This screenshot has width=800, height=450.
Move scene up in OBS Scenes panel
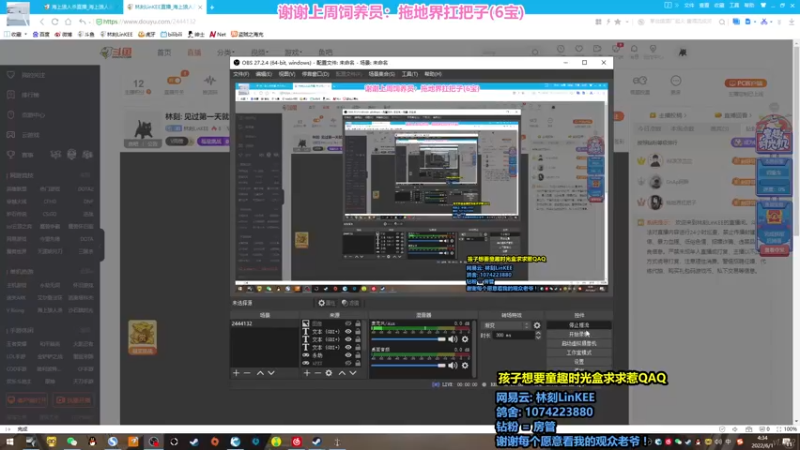pos(260,373)
